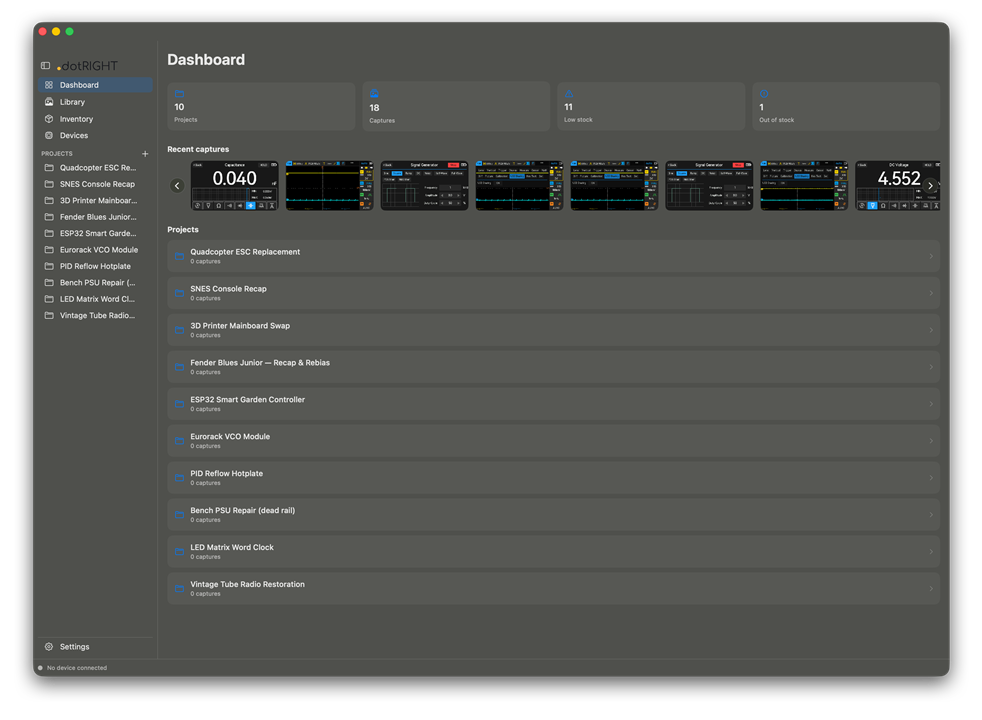Expand chevron on LED Matrix Word Clock row
The image size is (982, 720).
[x=931, y=552]
